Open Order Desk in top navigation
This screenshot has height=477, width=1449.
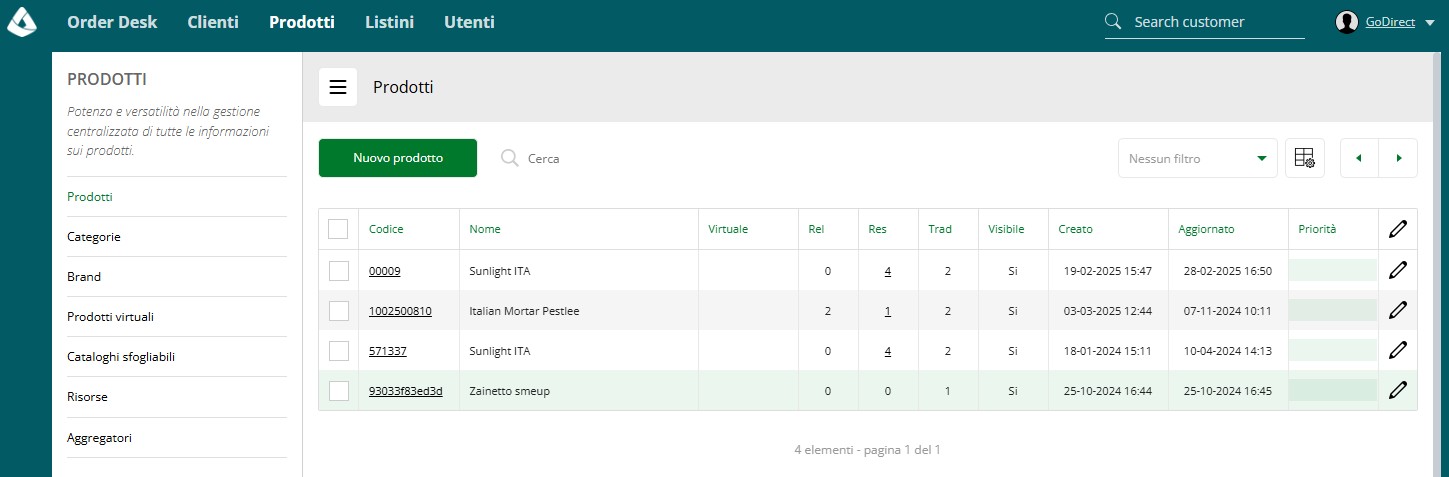[x=112, y=22]
